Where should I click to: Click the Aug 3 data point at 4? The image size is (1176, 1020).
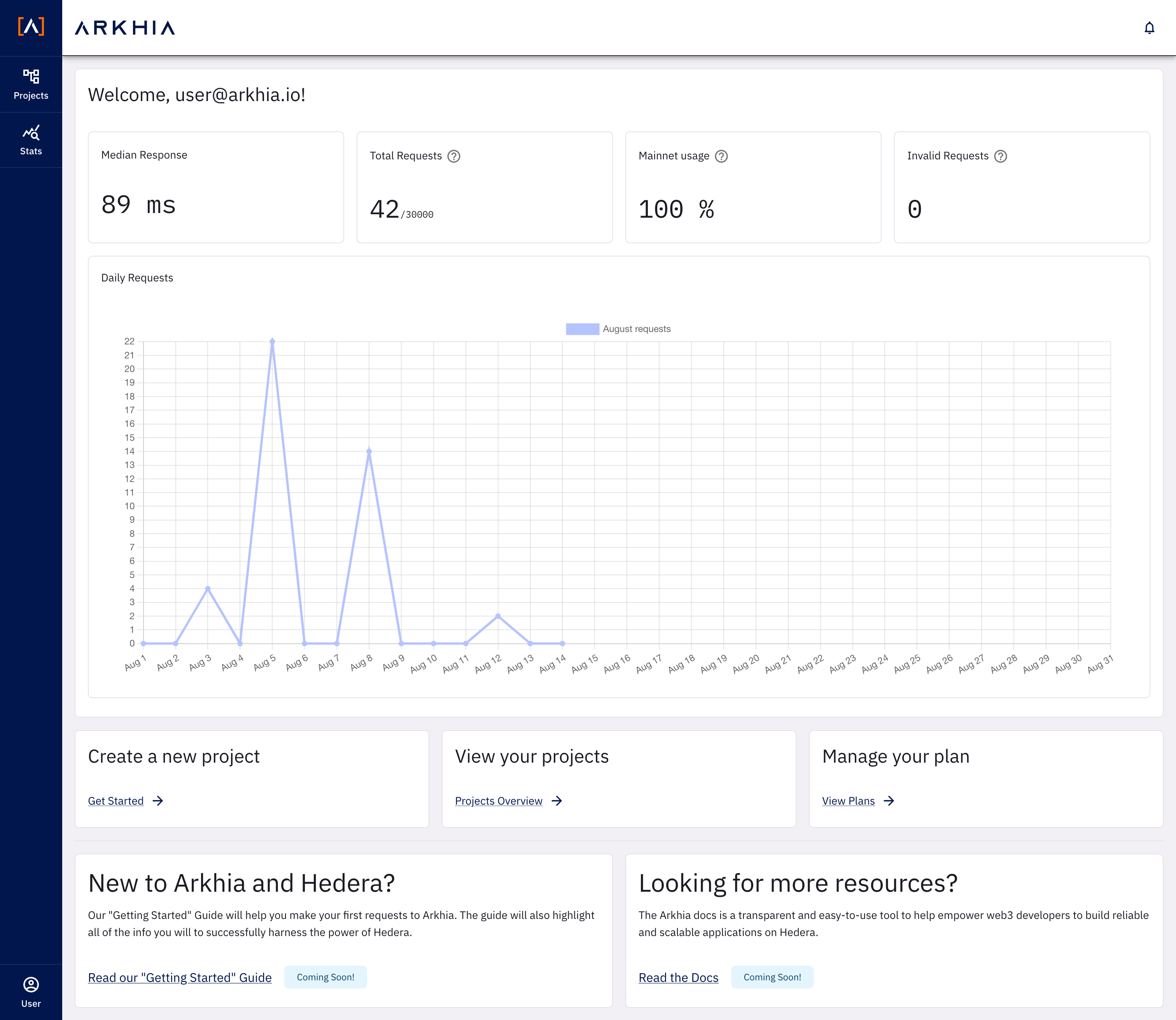tap(208, 589)
